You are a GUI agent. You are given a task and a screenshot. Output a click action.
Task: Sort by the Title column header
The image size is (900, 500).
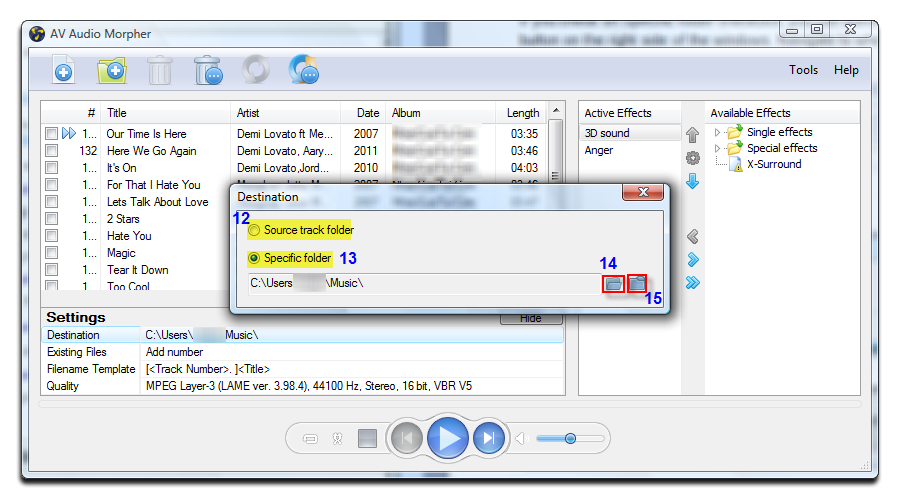pos(165,113)
